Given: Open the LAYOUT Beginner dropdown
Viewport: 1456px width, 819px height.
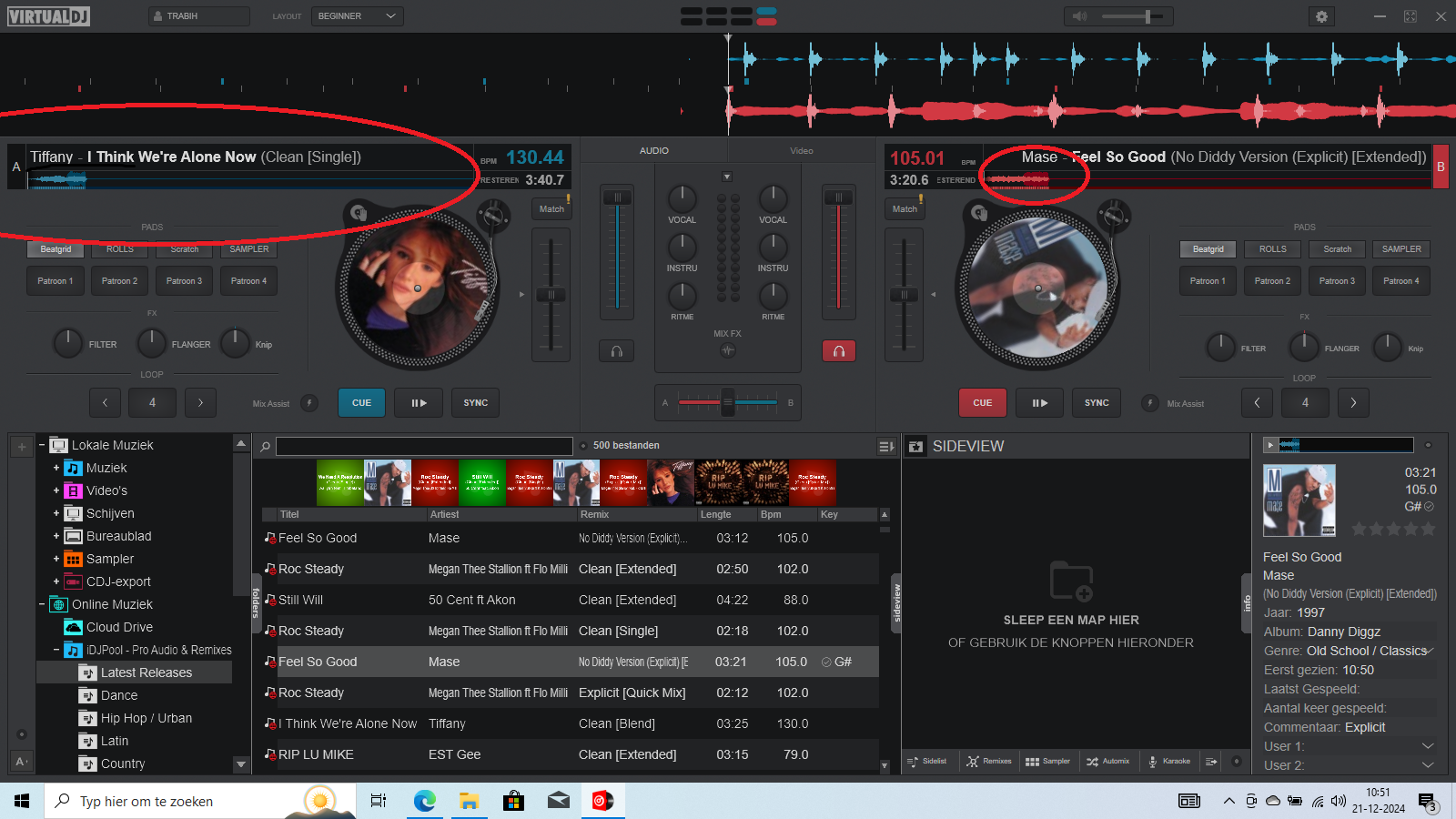Looking at the screenshot, I should click(x=358, y=16).
